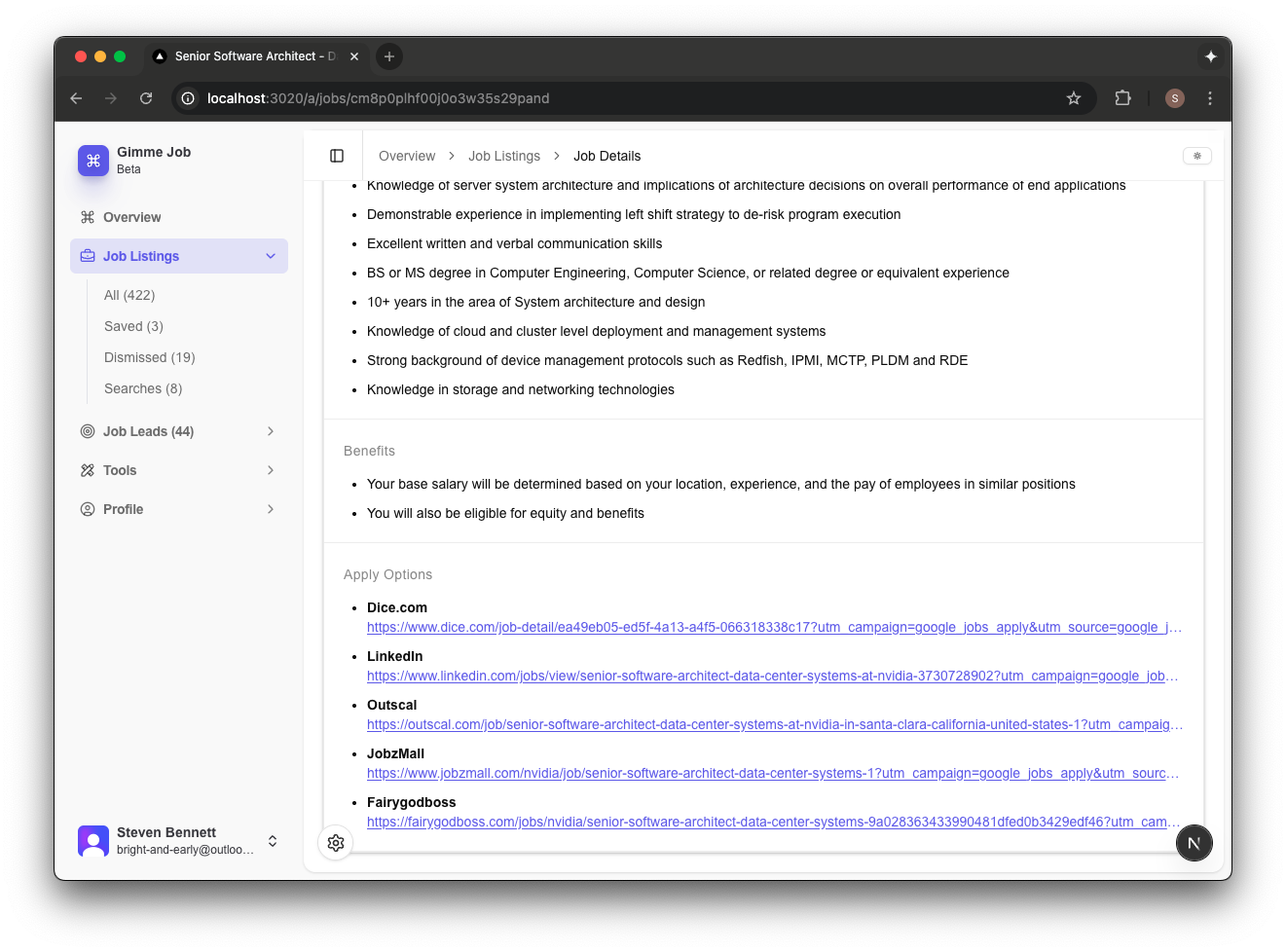Viewport: 1286px width, 952px height.
Task: Open the account switcher arrows beside Steven Bennett
Action: [273, 841]
